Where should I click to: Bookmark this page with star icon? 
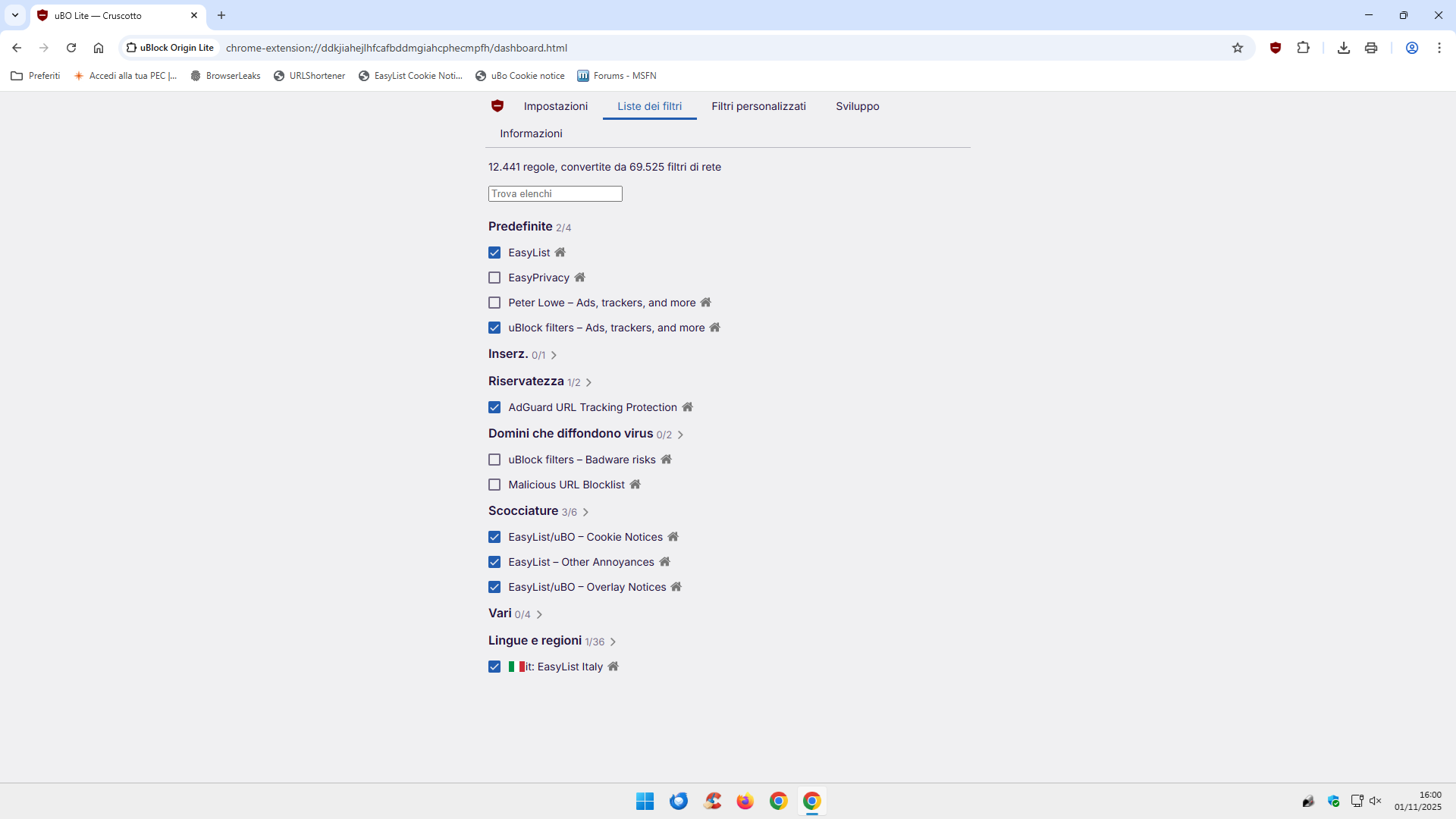click(x=1238, y=48)
